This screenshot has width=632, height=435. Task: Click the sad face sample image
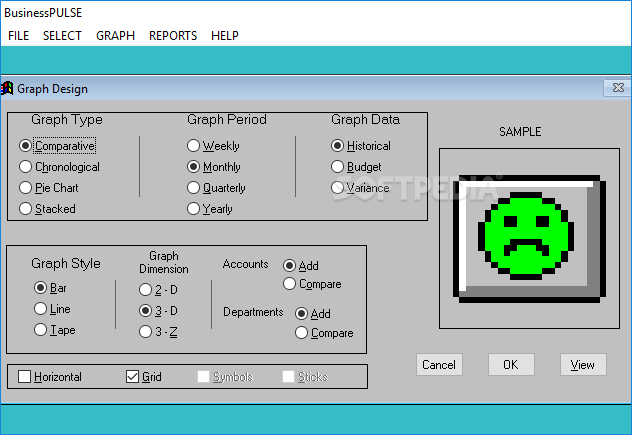tap(529, 239)
